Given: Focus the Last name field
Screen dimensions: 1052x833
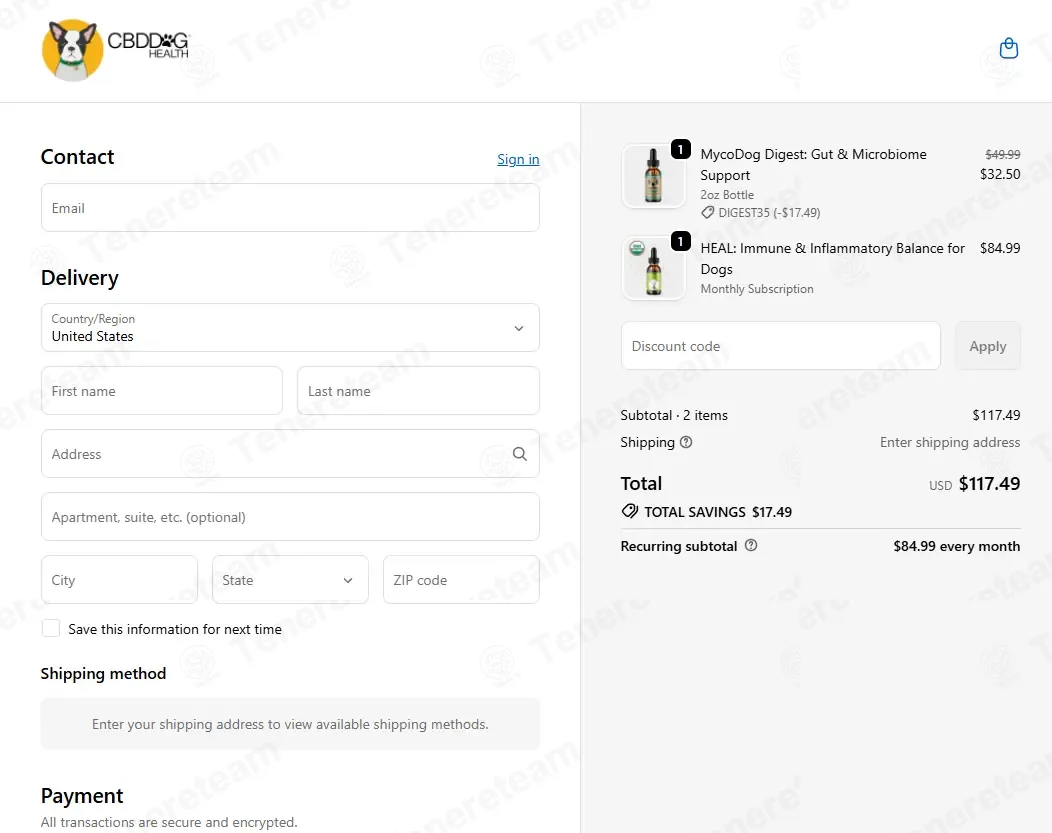Looking at the screenshot, I should pyautogui.click(x=418, y=390).
